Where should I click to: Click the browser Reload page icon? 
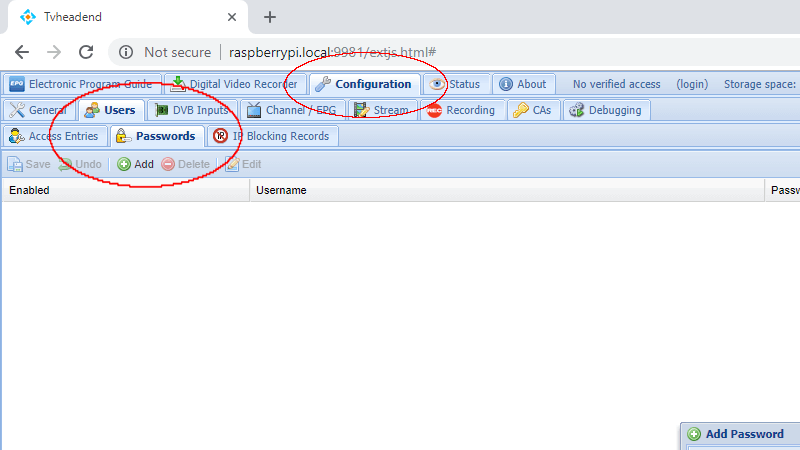point(86,52)
